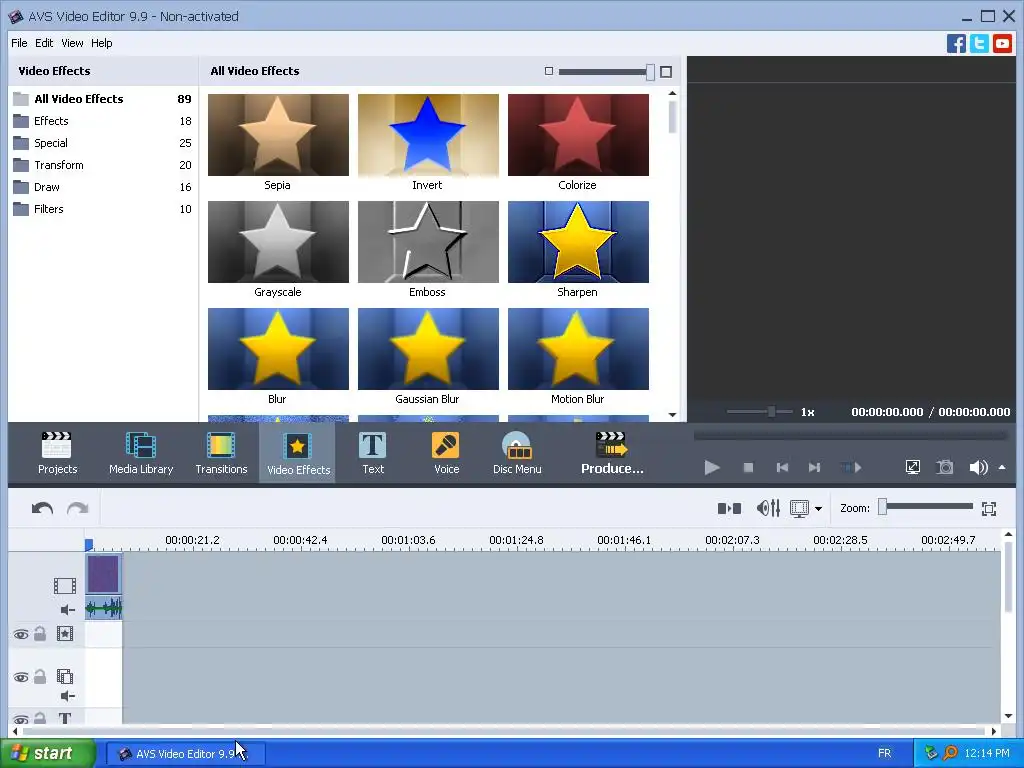This screenshot has height=768, width=1024.
Task: Open Twitter page icon
Action: [979, 44]
